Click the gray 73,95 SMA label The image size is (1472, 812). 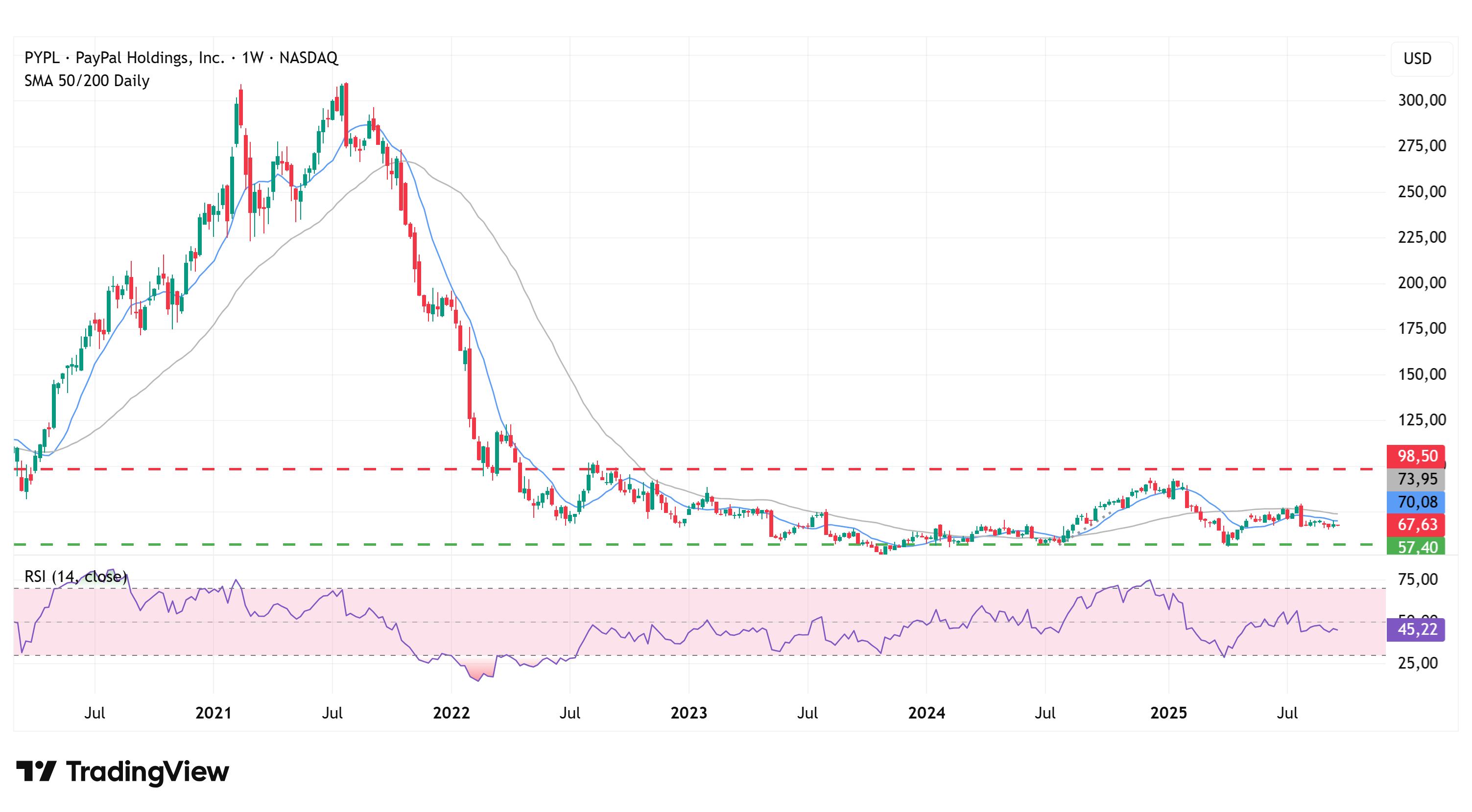click(x=1415, y=479)
